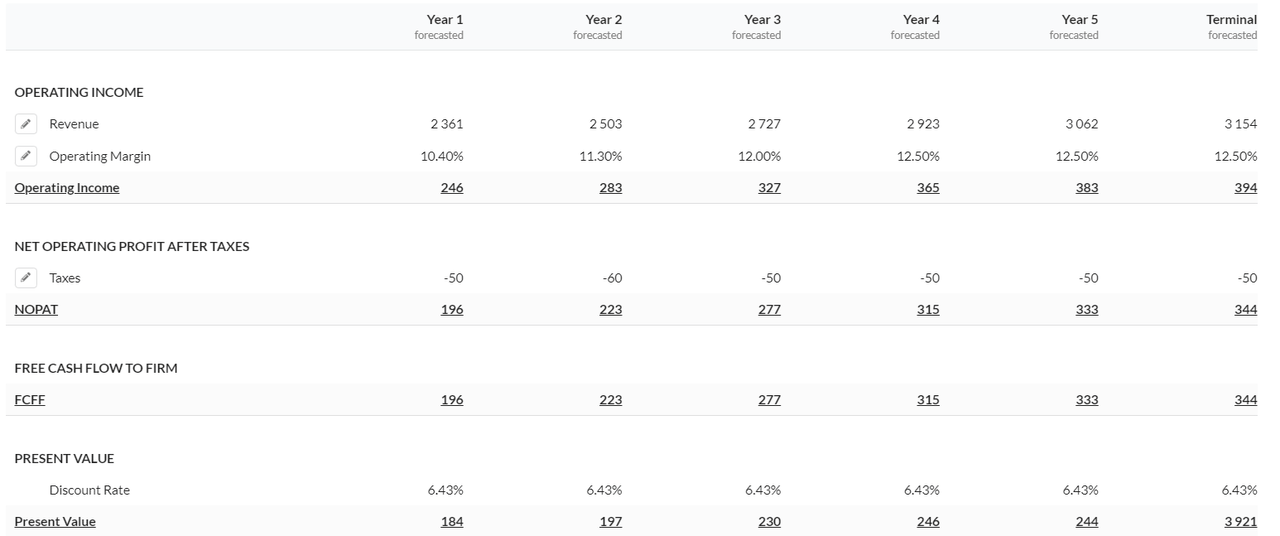Screen dimensions: 1280x536
Task: Open the FCFF row label link
Action: tap(30, 400)
